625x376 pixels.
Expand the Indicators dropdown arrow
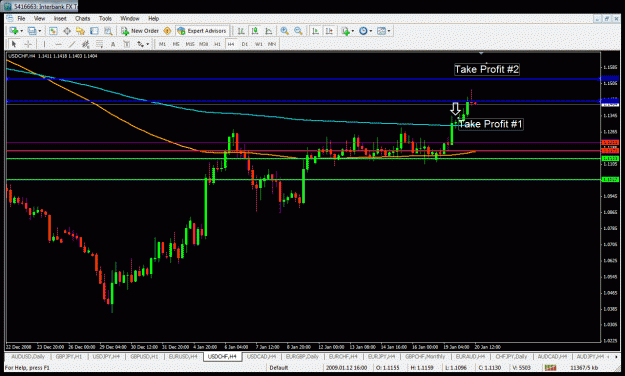coord(352,31)
